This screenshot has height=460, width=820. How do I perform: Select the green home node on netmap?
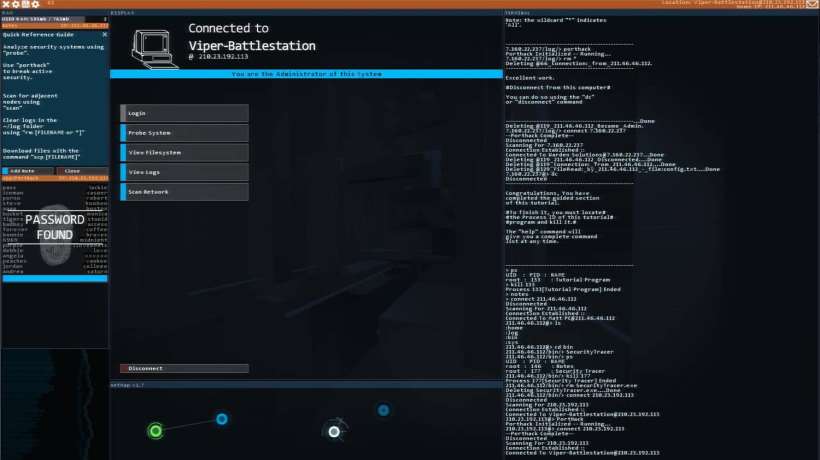point(155,431)
